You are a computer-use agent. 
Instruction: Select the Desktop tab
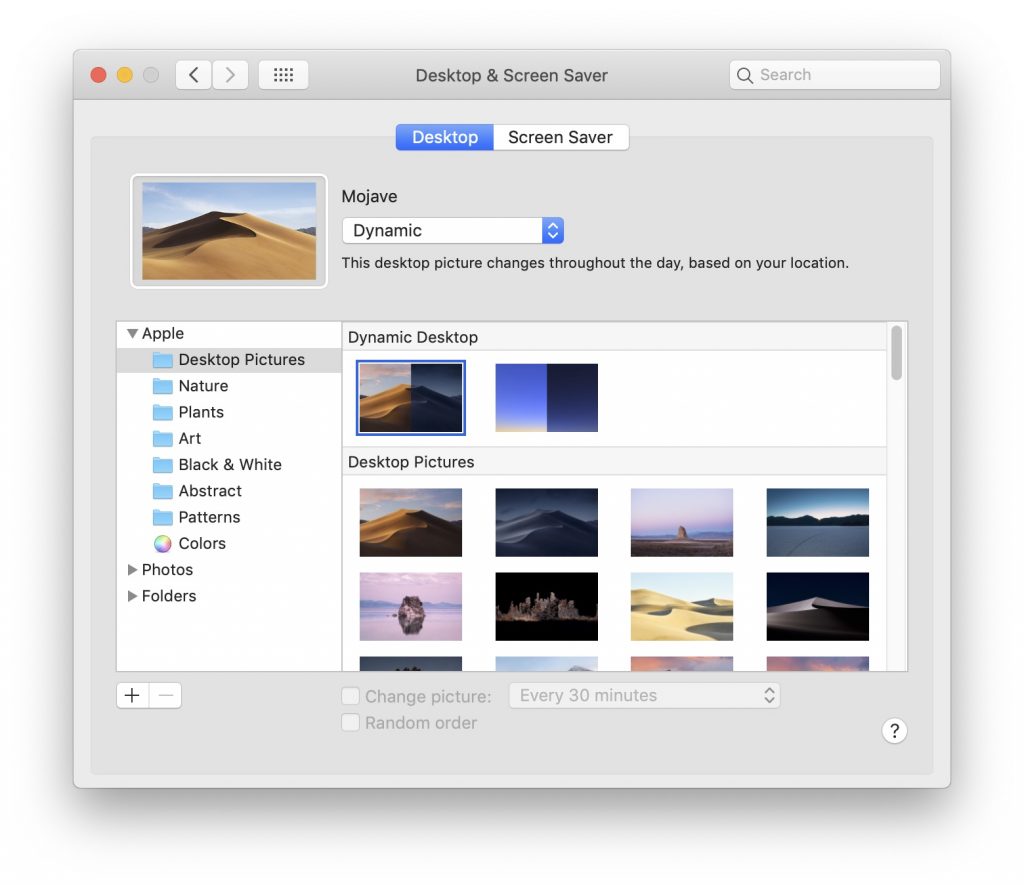444,137
